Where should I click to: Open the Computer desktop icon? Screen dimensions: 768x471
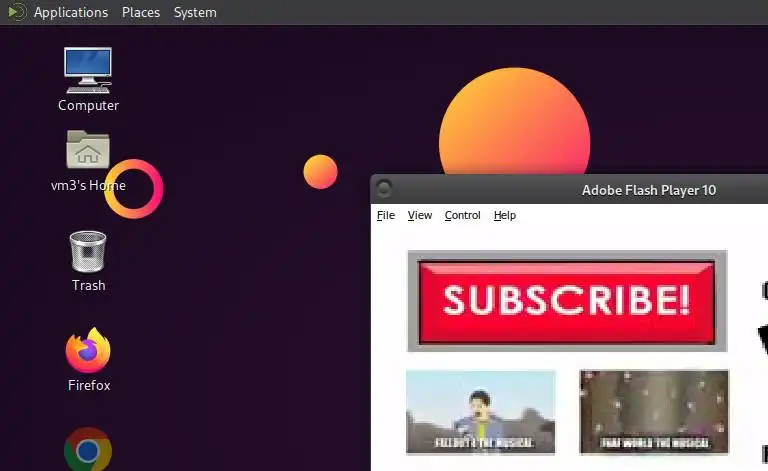88,71
